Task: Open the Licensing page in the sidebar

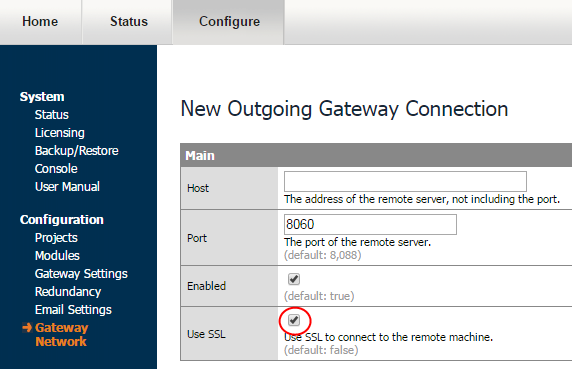Action: tap(60, 133)
